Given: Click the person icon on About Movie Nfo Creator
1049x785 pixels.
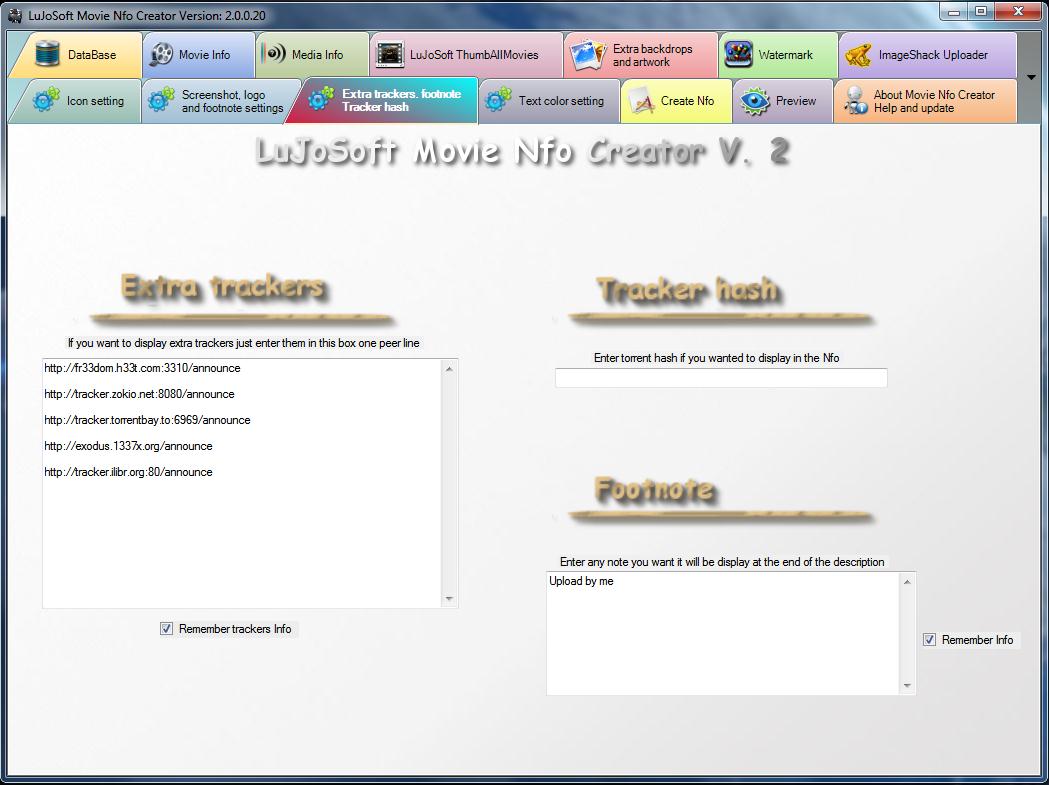Looking at the screenshot, I should click(x=855, y=102).
